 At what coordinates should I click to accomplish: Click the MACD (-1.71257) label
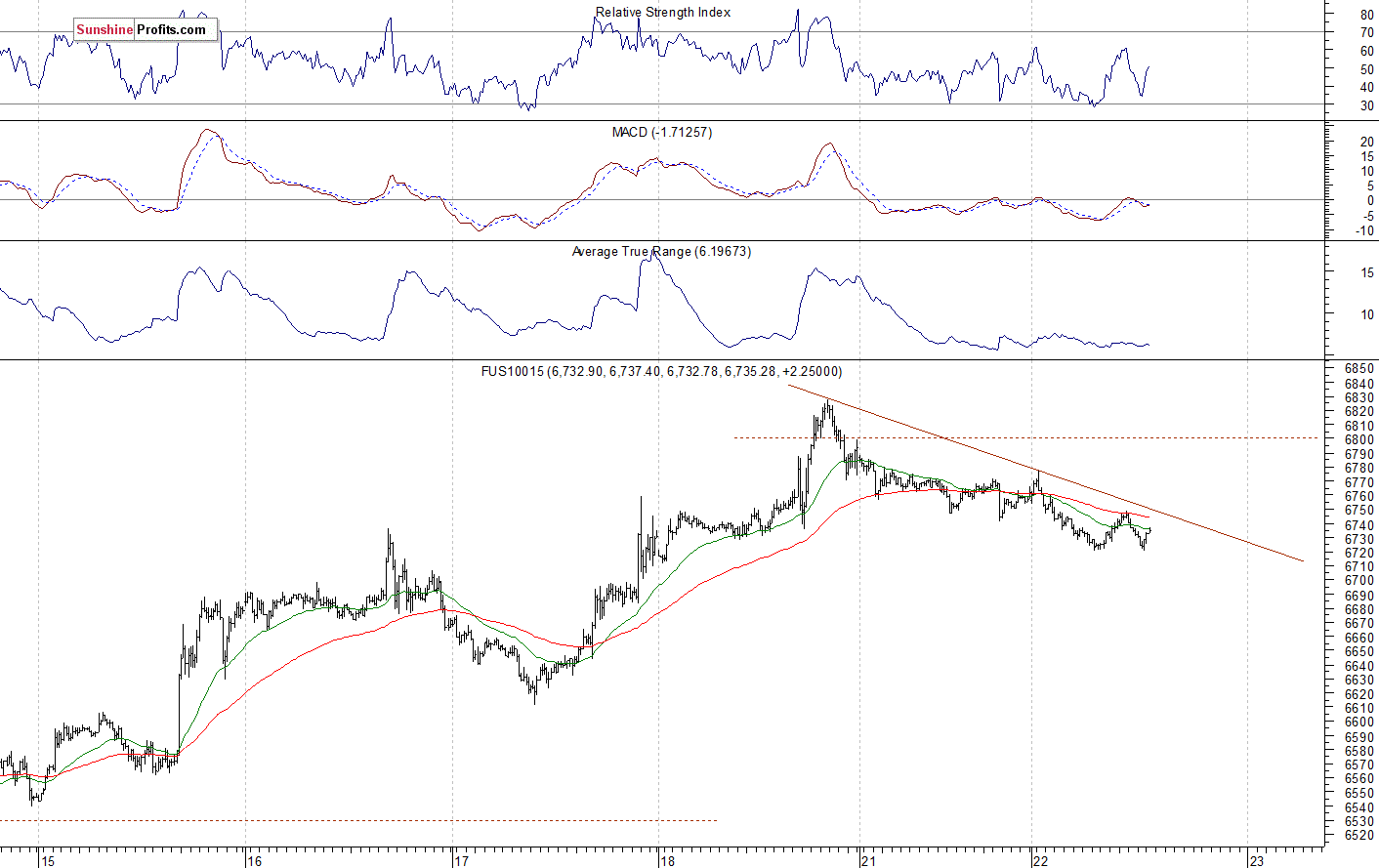coord(662,132)
